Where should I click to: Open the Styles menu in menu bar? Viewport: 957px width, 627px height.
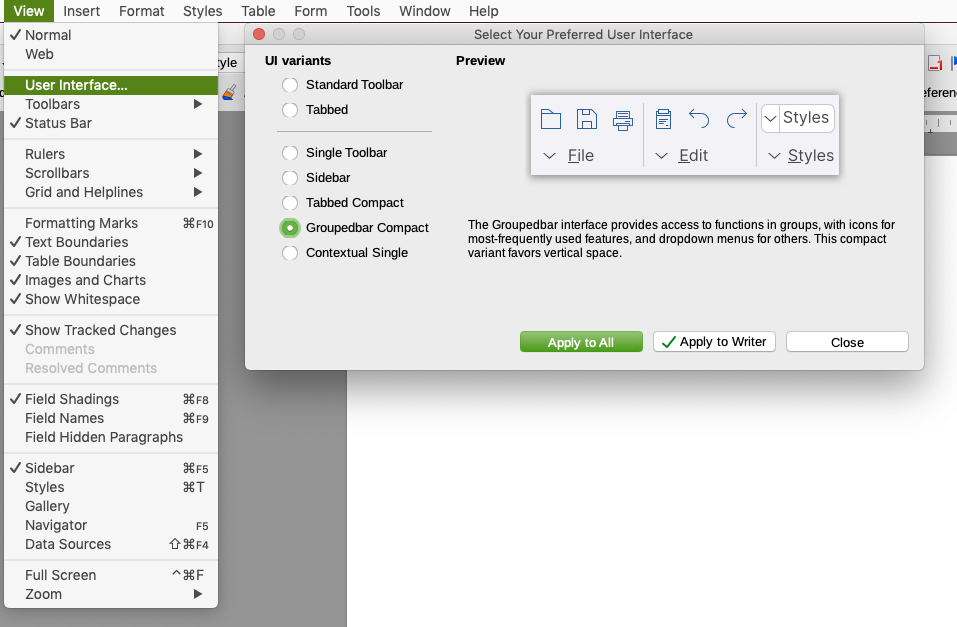click(203, 11)
